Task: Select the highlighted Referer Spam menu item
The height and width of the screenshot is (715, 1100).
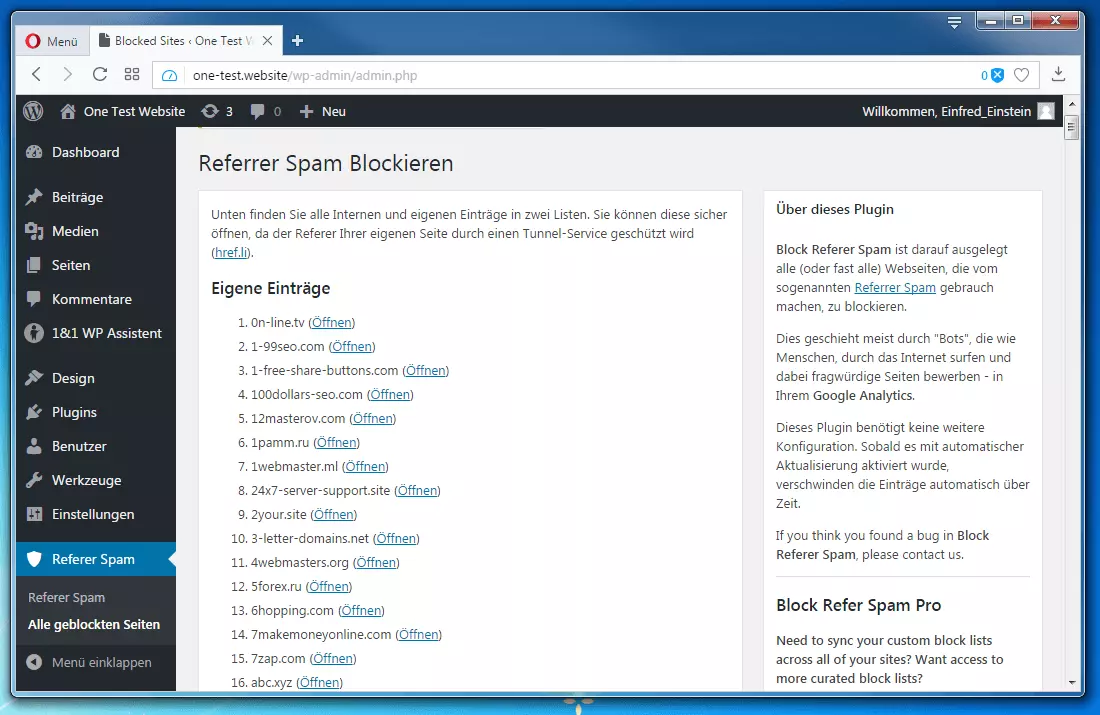Action: click(96, 559)
